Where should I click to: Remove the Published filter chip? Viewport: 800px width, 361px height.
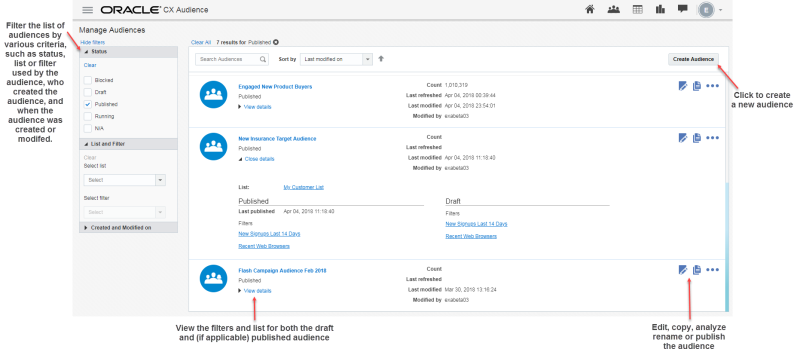(x=276, y=42)
